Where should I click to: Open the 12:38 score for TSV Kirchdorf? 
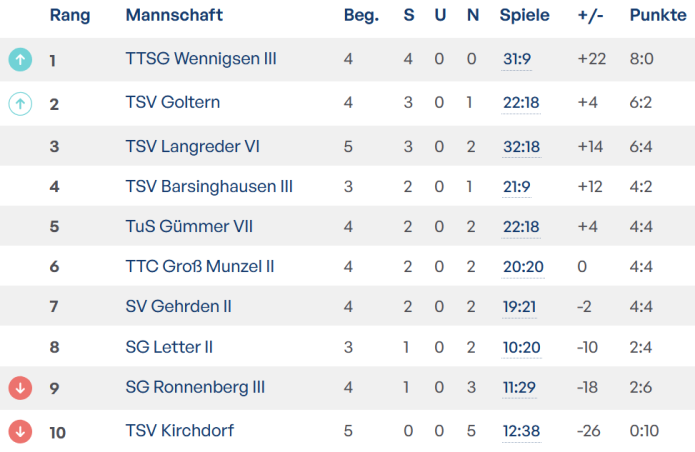coord(521,431)
